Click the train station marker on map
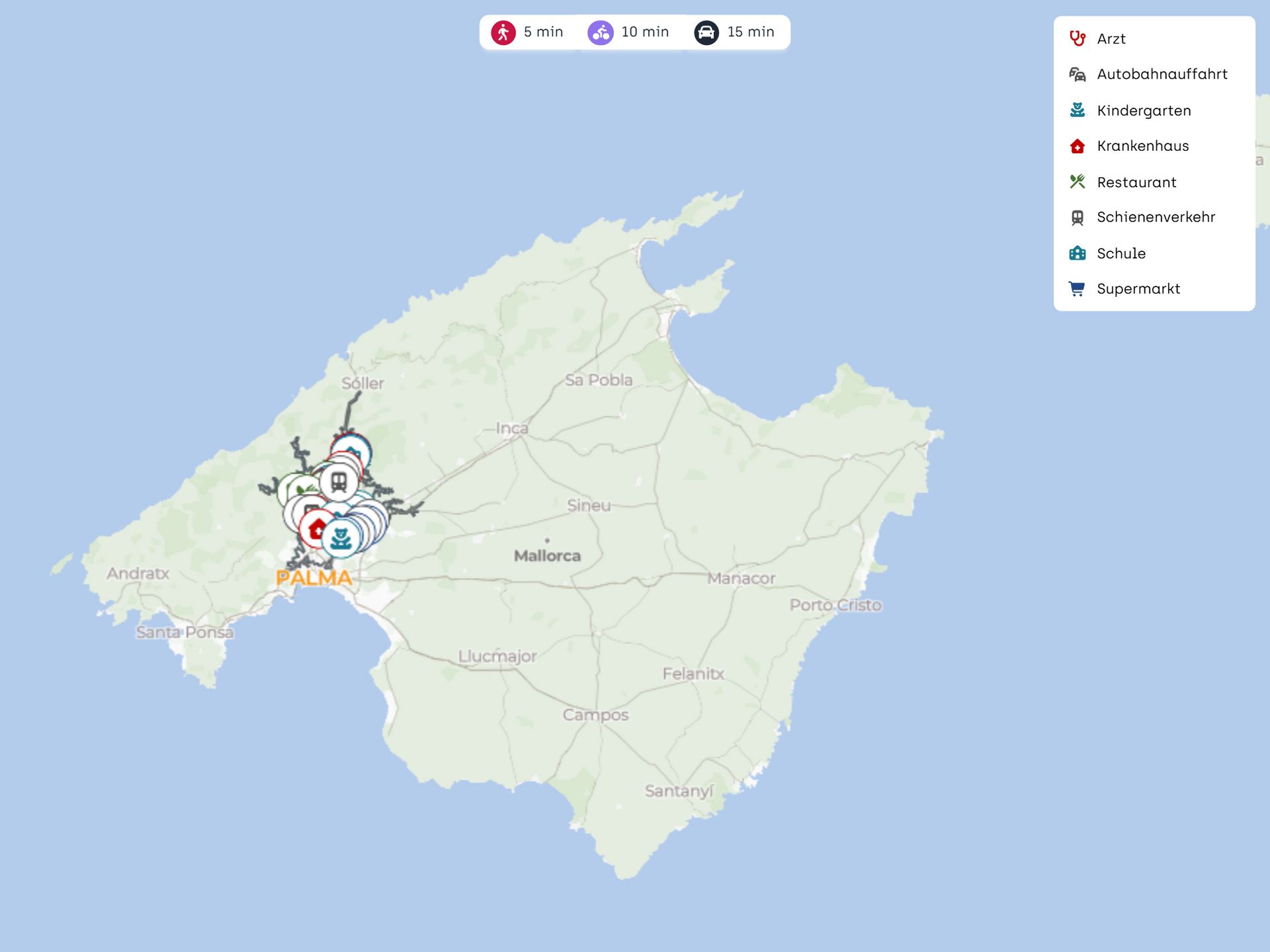Viewport: 1270px width, 952px height. (339, 482)
